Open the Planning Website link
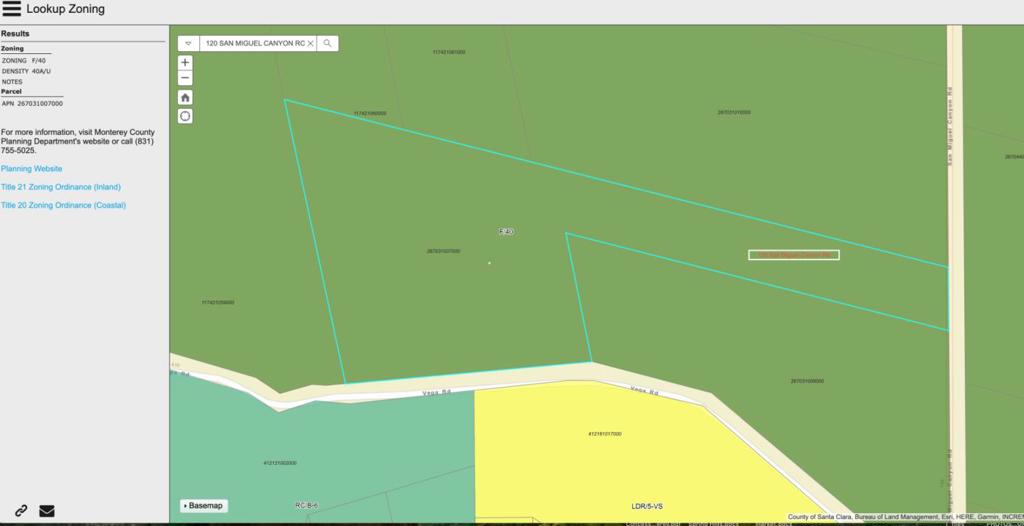Screen dimensions: 1024x526 click(x=31, y=169)
